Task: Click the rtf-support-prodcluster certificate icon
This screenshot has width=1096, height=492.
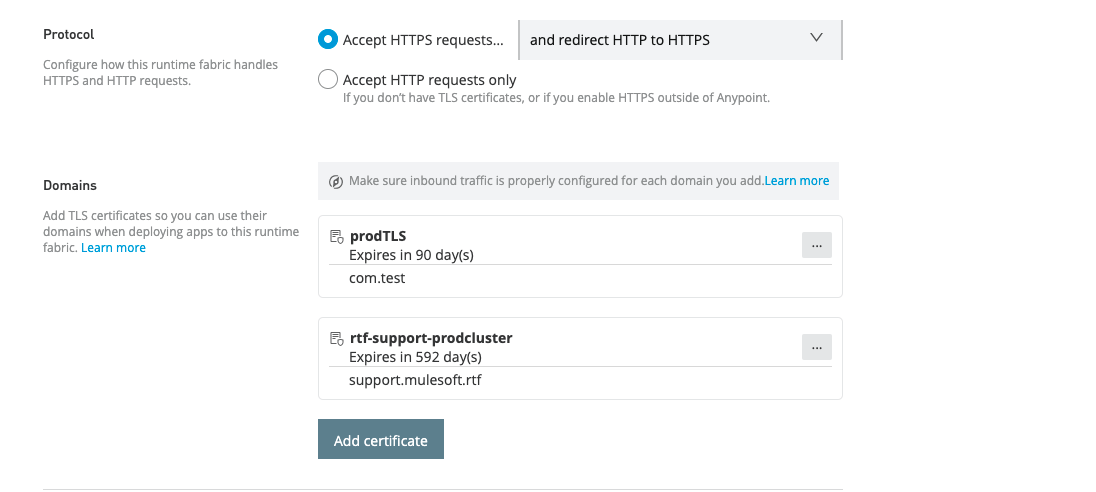Action: (x=336, y=339)
